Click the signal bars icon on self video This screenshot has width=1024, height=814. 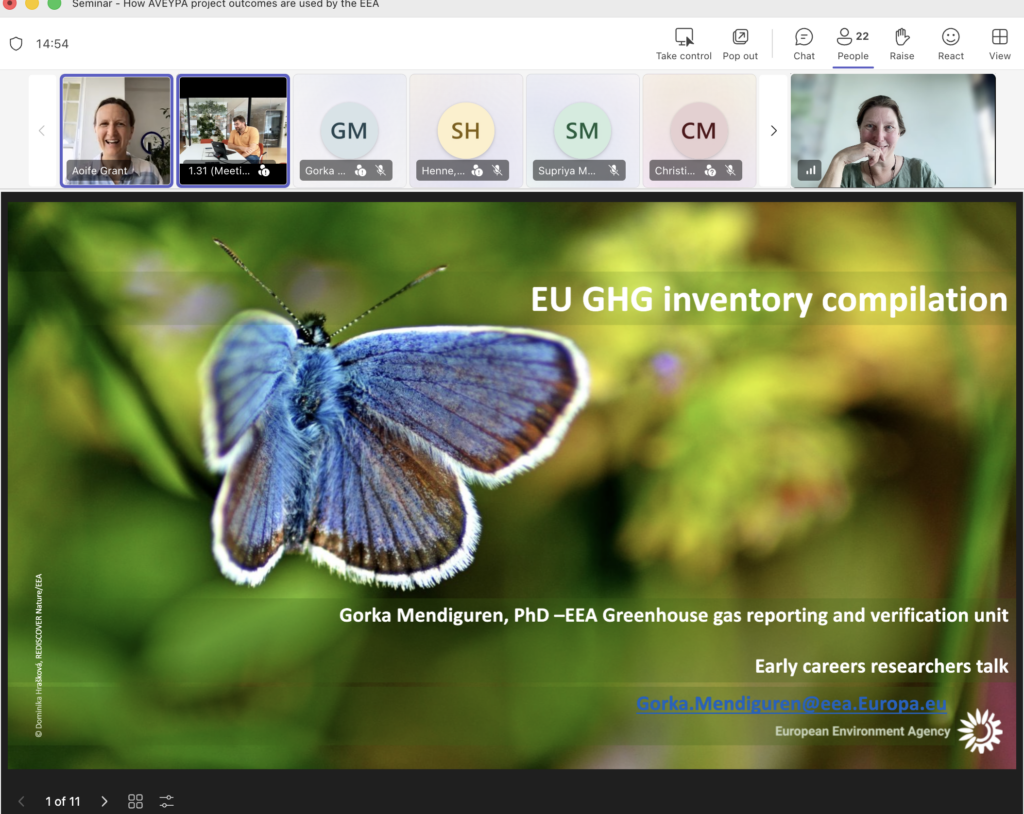tap(810, 171)
